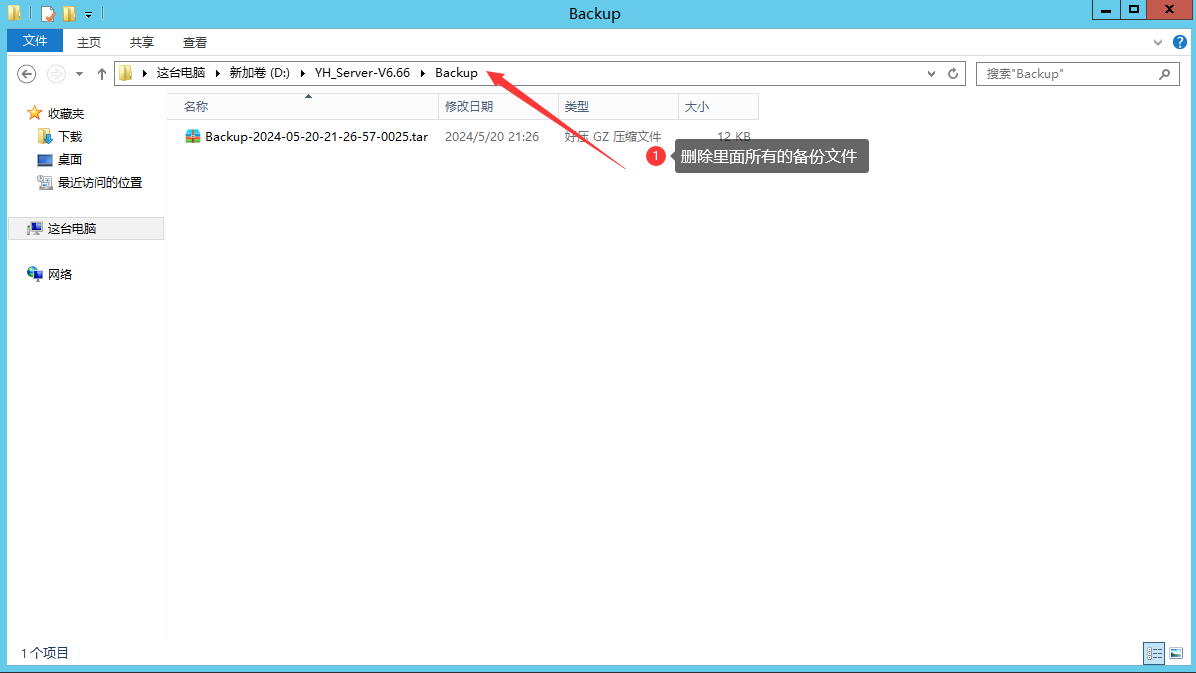This screenshot has width=1196, height=673.
Task: Click the Properties quick access icon
Action: point(48,14)
